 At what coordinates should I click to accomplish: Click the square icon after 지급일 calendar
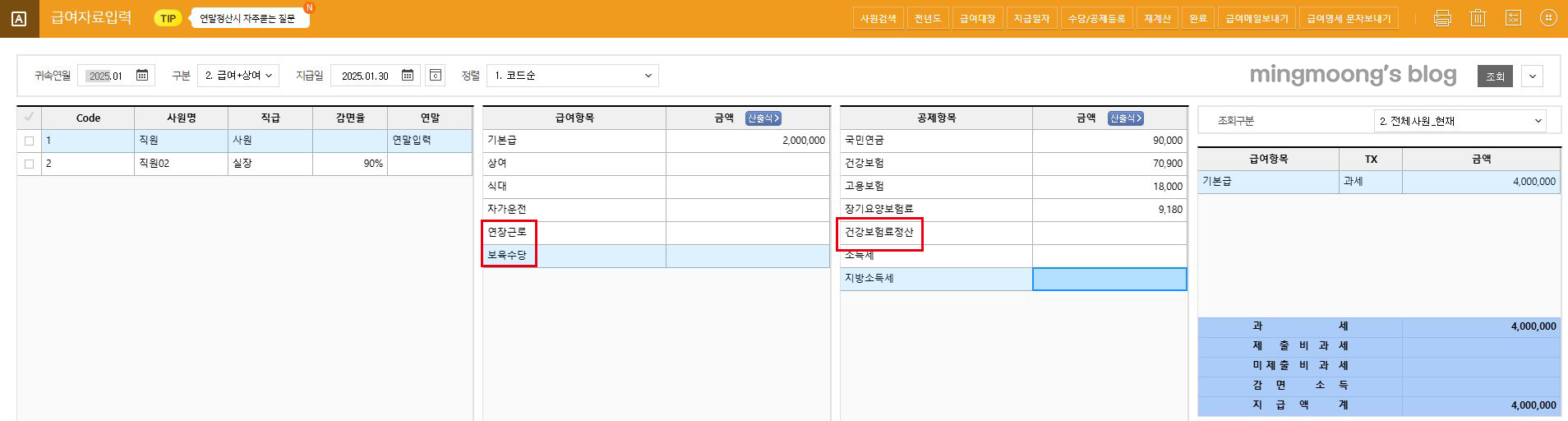(436, 76)
